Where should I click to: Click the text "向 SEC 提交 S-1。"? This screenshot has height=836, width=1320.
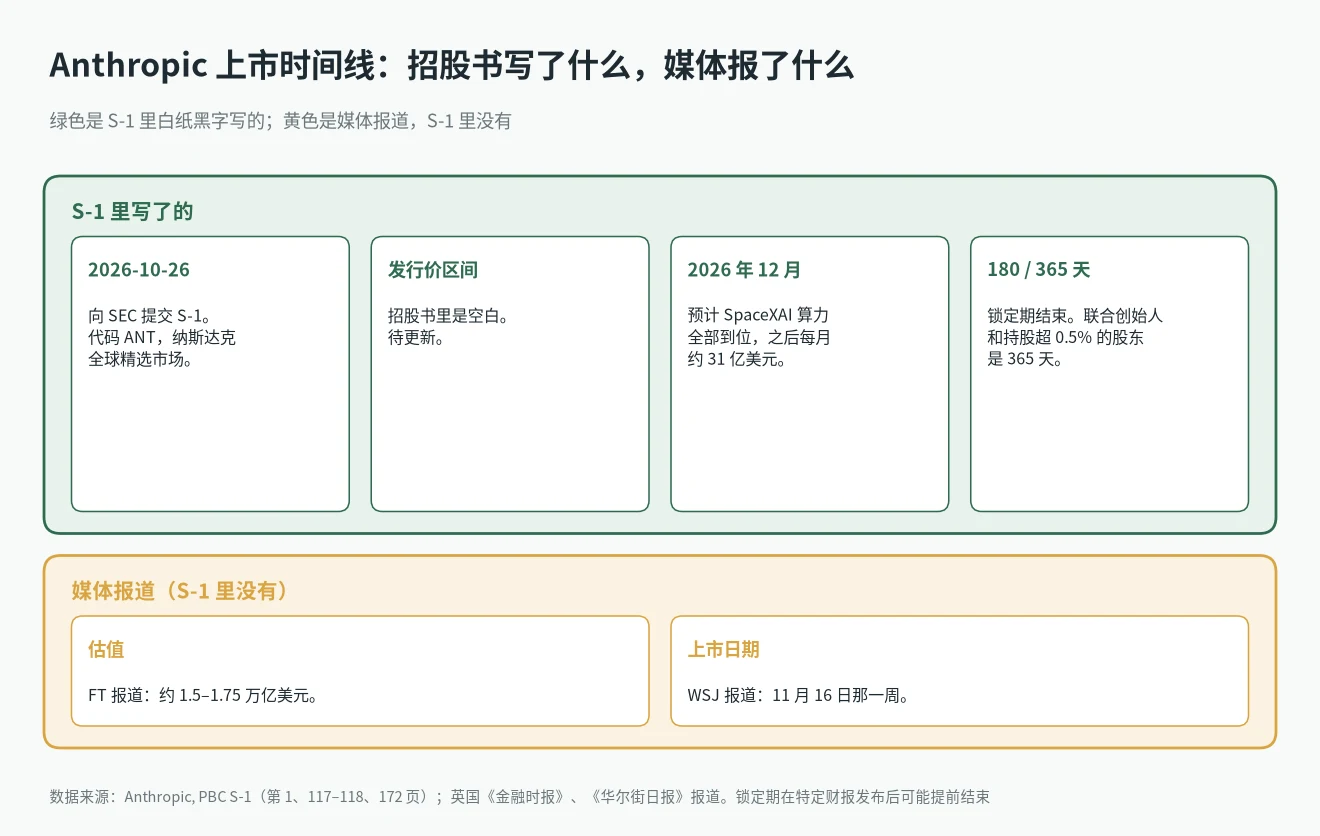(x=149, y=316)
